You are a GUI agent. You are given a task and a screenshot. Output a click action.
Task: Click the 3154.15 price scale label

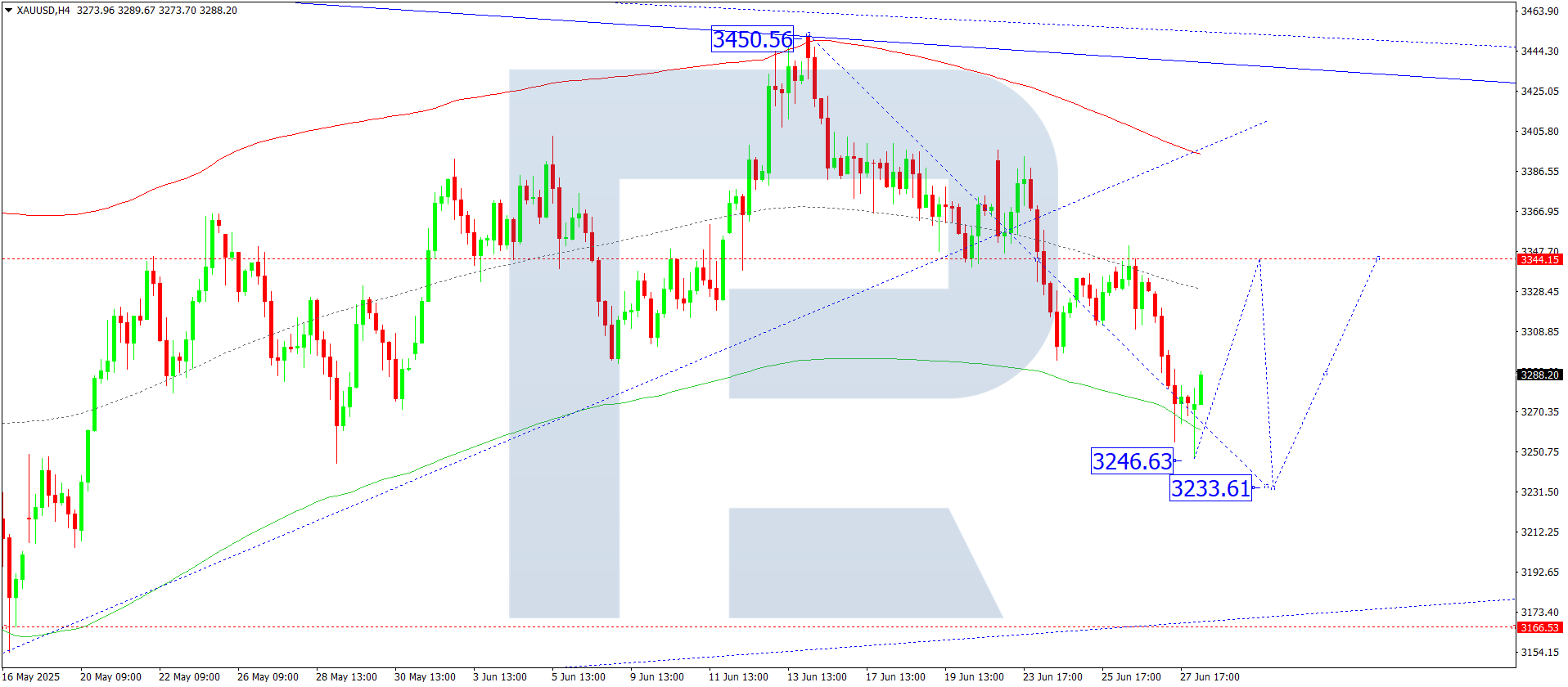point(1539,652)
